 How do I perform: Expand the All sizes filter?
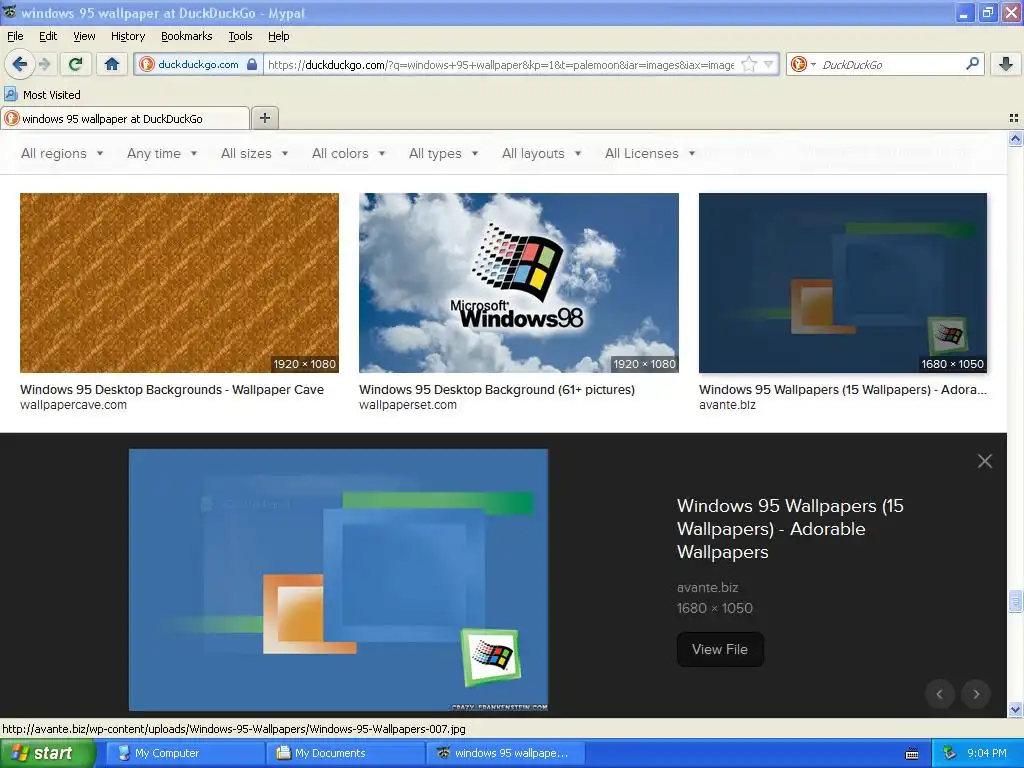(x=255, y=153)
